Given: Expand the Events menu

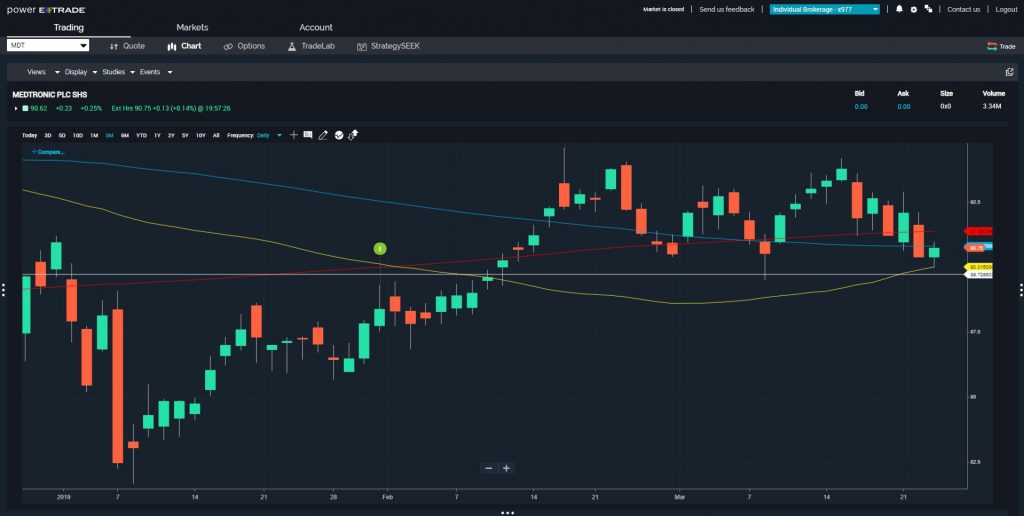Looking at the screenshot, I should click(x=156, y=72).
